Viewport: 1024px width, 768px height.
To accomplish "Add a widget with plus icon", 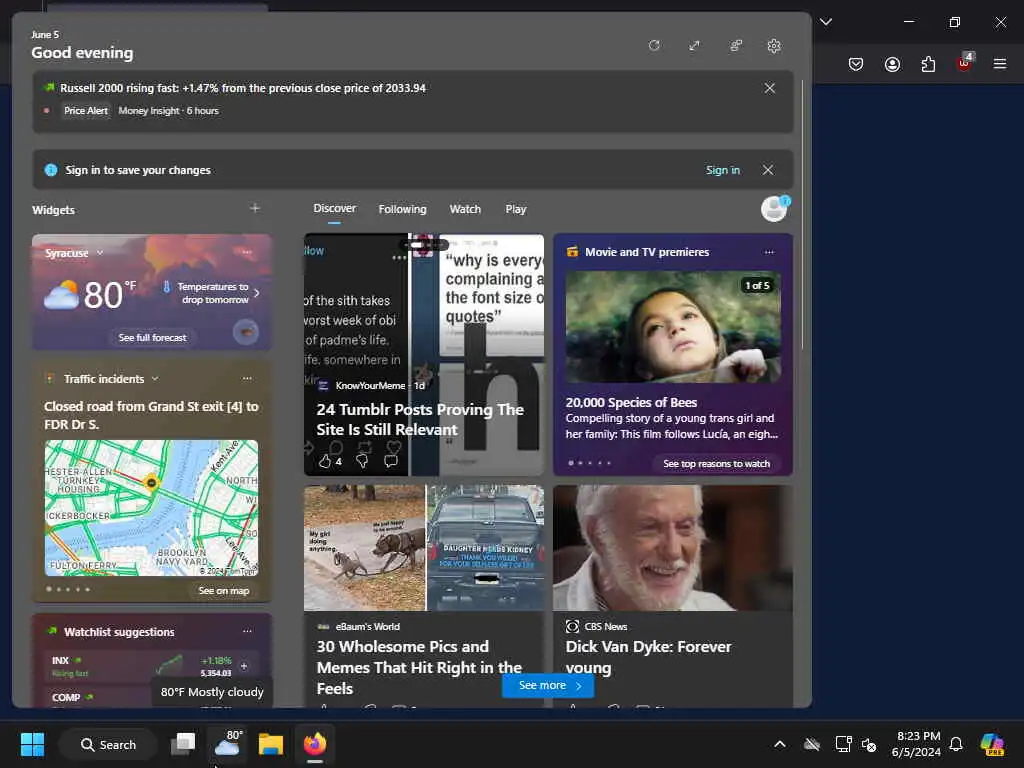I will pyautogui.click(x=255, y=208).
